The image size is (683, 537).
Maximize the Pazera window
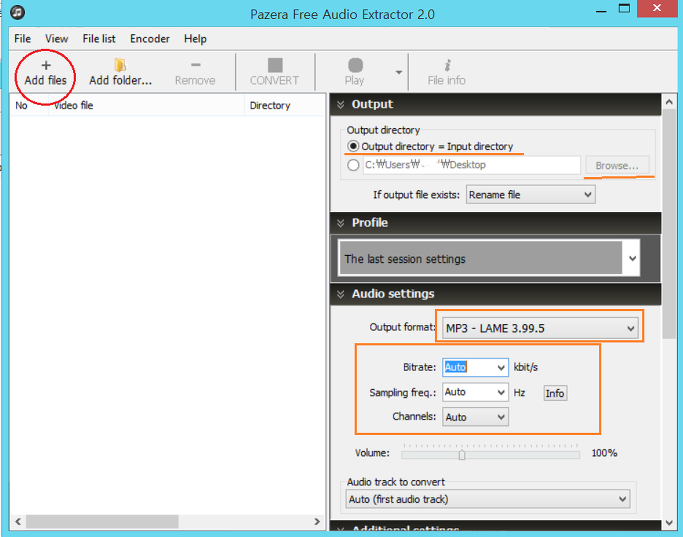(624, 9)
